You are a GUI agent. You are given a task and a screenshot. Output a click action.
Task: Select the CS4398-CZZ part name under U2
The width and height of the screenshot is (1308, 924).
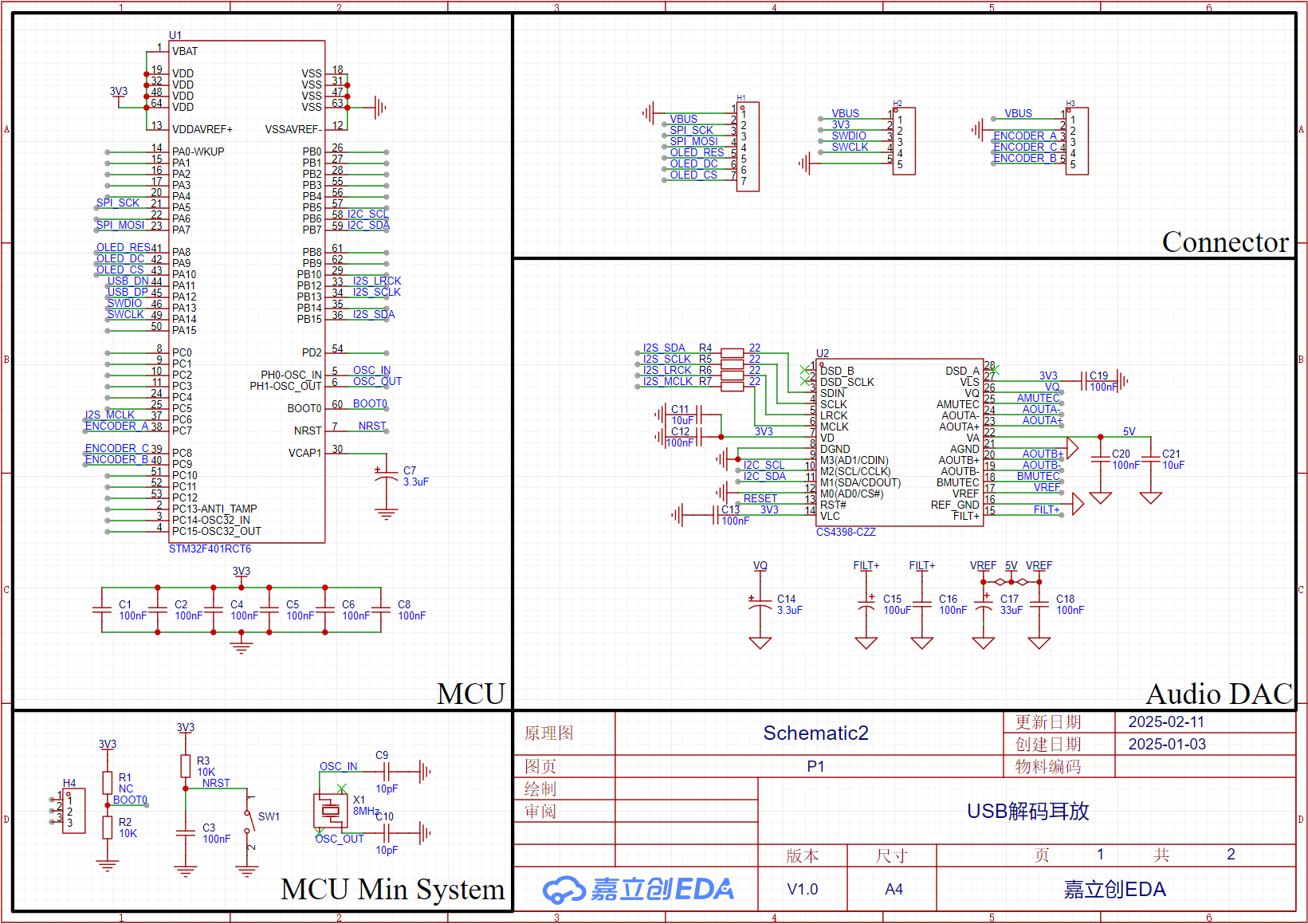point(846,532)
